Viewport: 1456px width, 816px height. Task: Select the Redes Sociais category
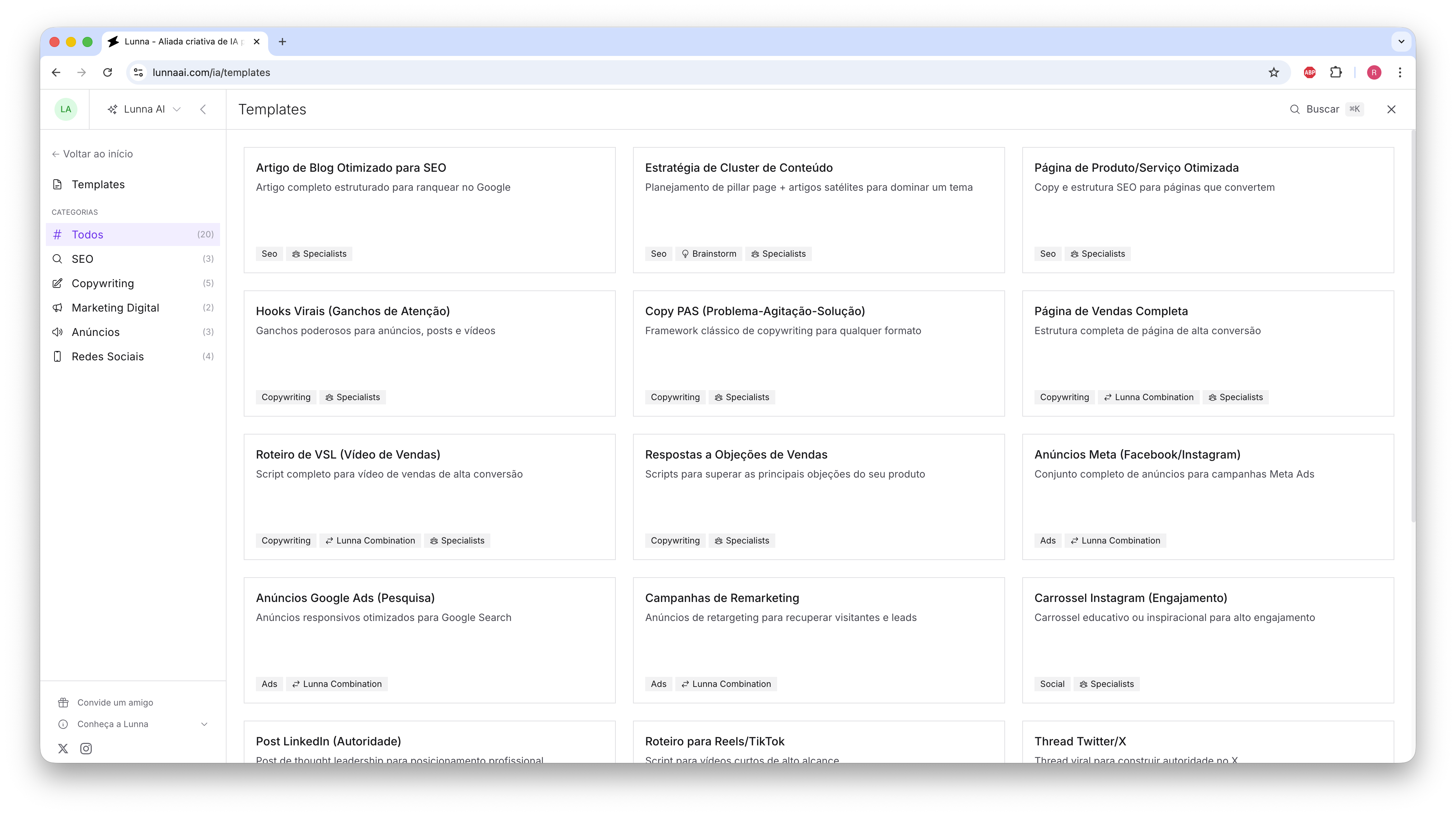coord(108,356)
